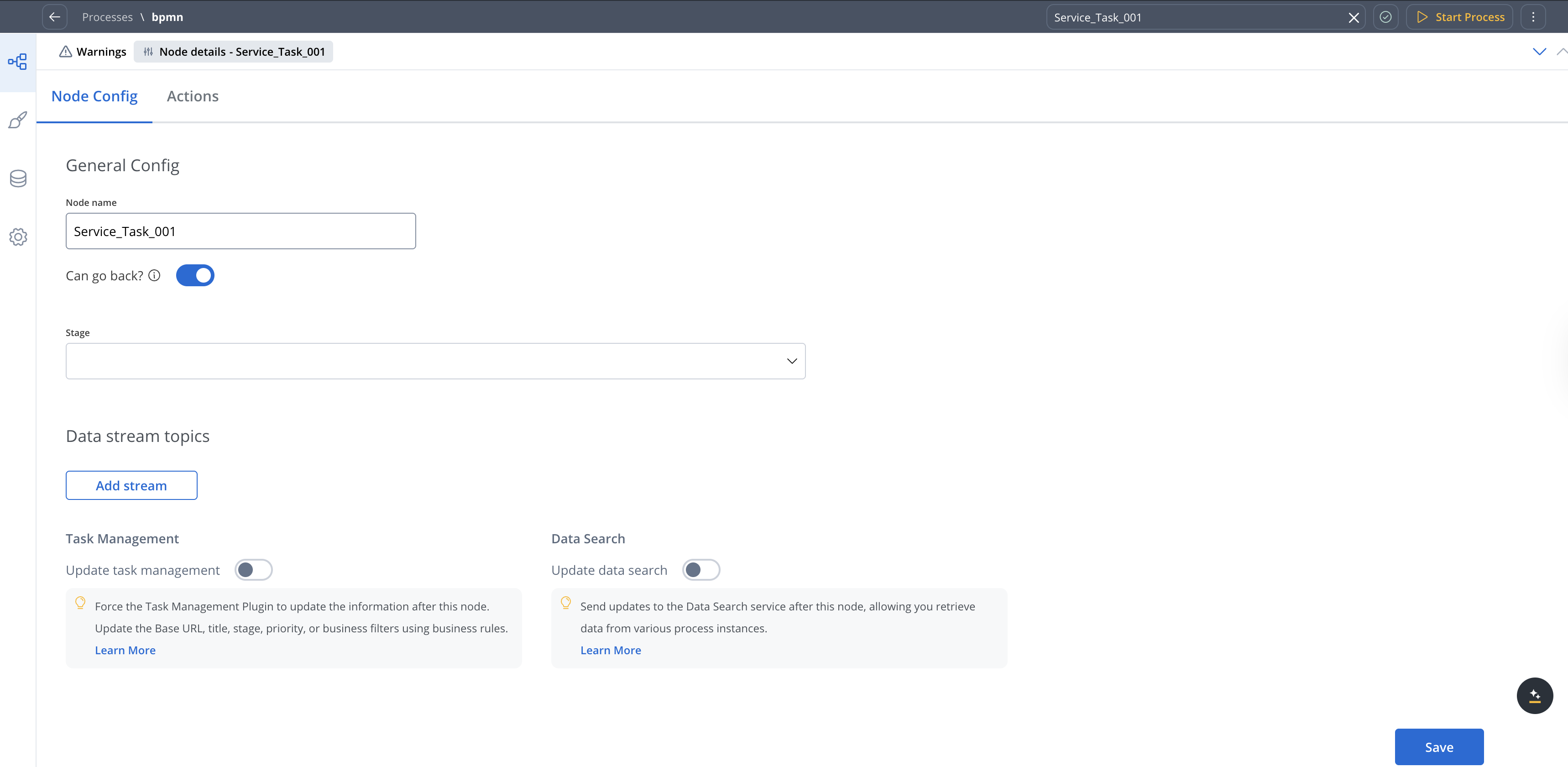This screenshot has width=1568, height=767.
Task: Clear the Service_Task_001 search field
Action: [x=1353, y=18]
